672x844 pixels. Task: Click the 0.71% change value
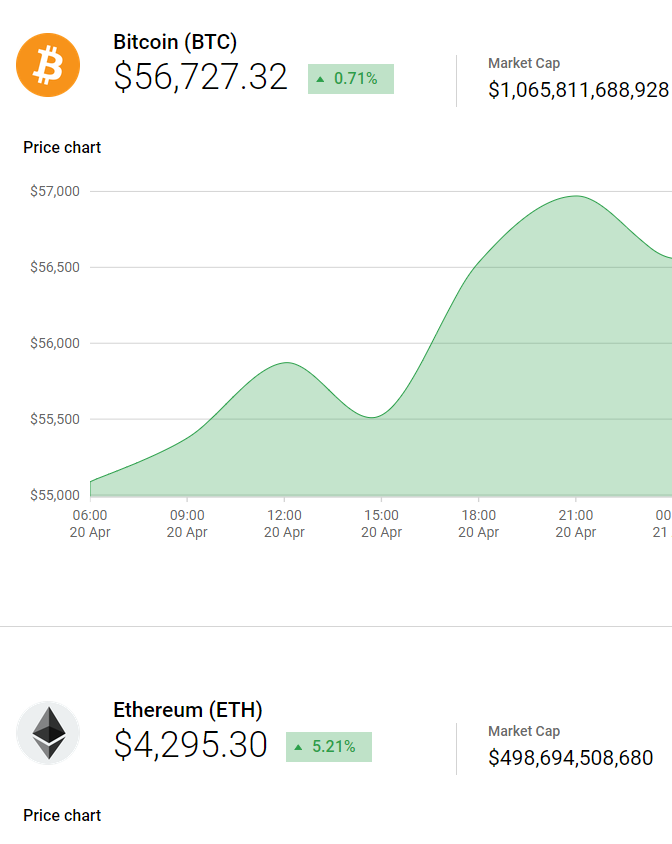point(355,79)
